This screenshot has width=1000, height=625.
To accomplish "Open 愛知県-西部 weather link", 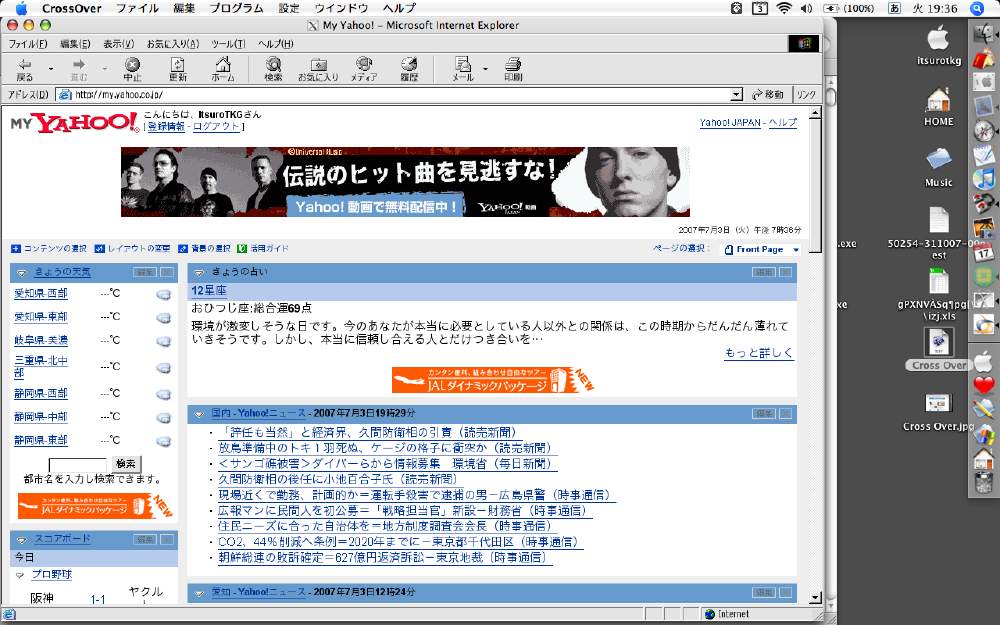I will [41, 293].
